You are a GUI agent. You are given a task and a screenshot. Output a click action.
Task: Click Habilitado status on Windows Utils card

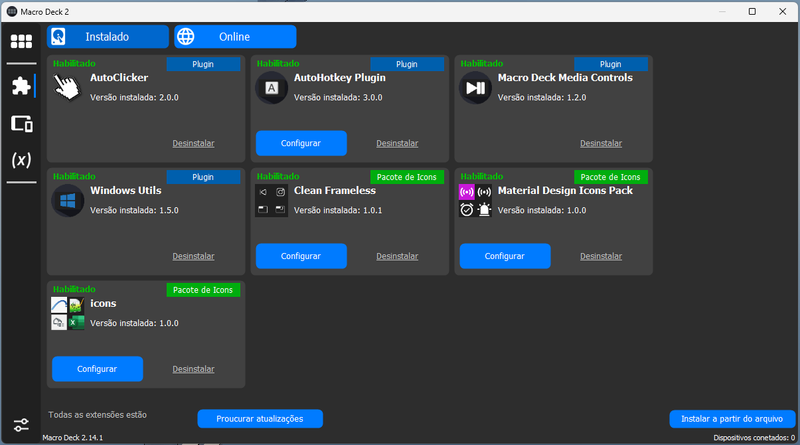(74, 176)
